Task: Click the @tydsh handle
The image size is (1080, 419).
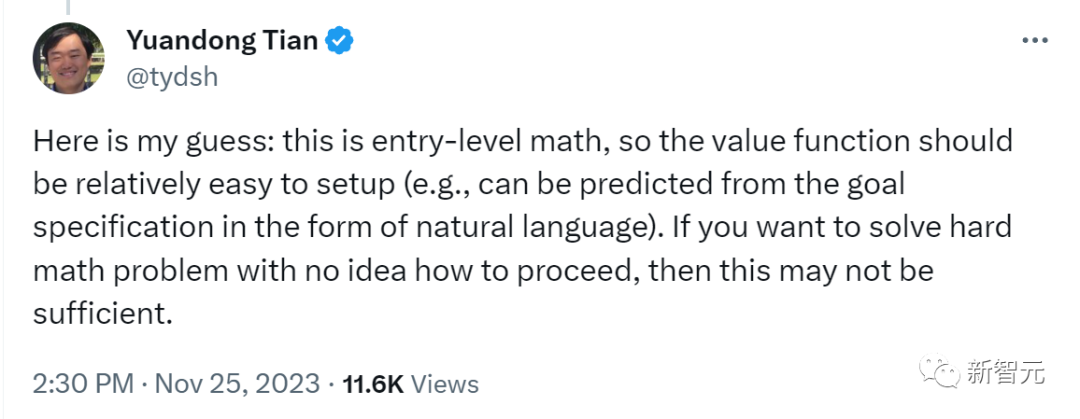Action: tap(172, 77)
